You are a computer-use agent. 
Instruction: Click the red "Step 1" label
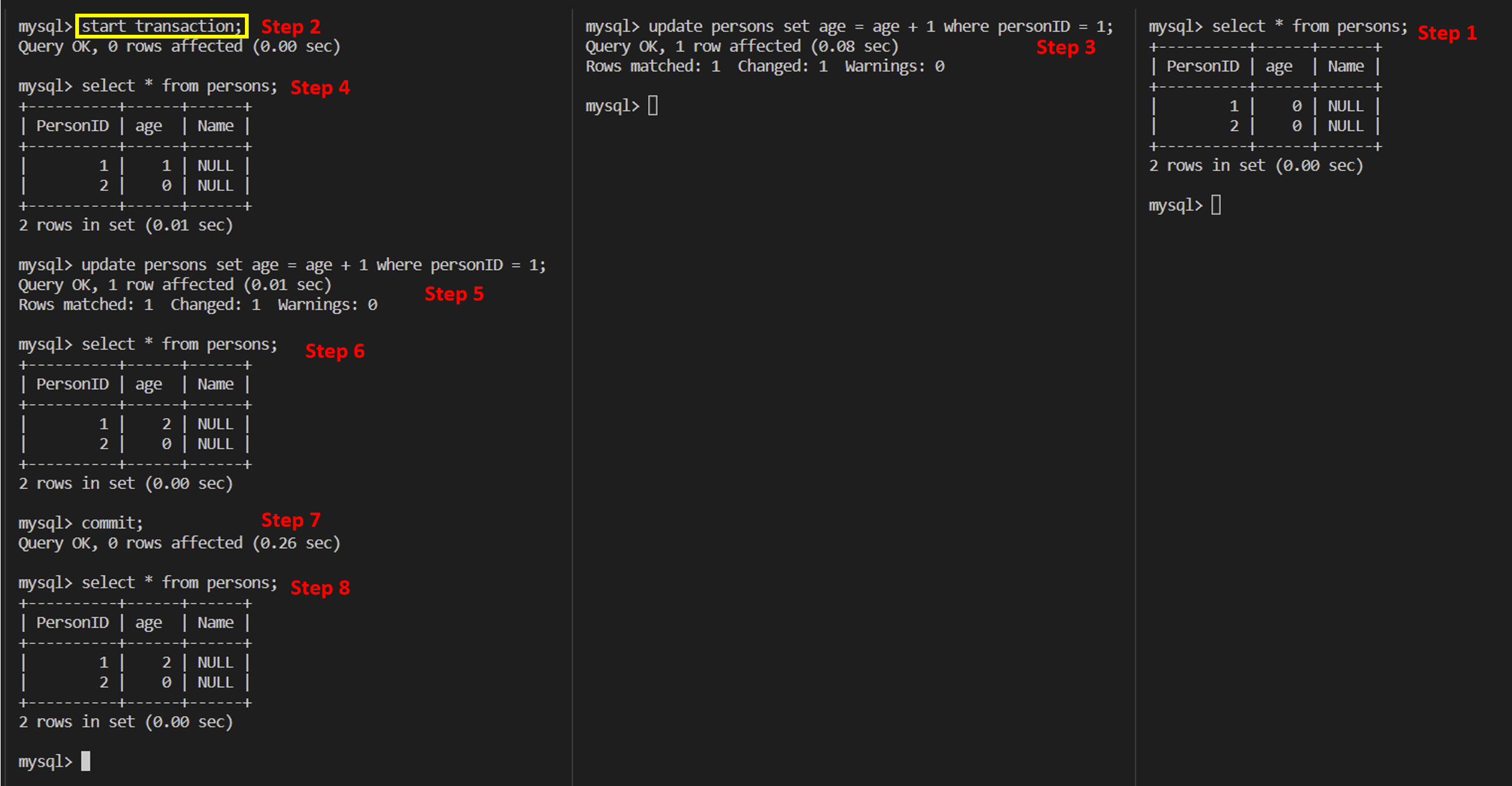[x=1447, y=32]
